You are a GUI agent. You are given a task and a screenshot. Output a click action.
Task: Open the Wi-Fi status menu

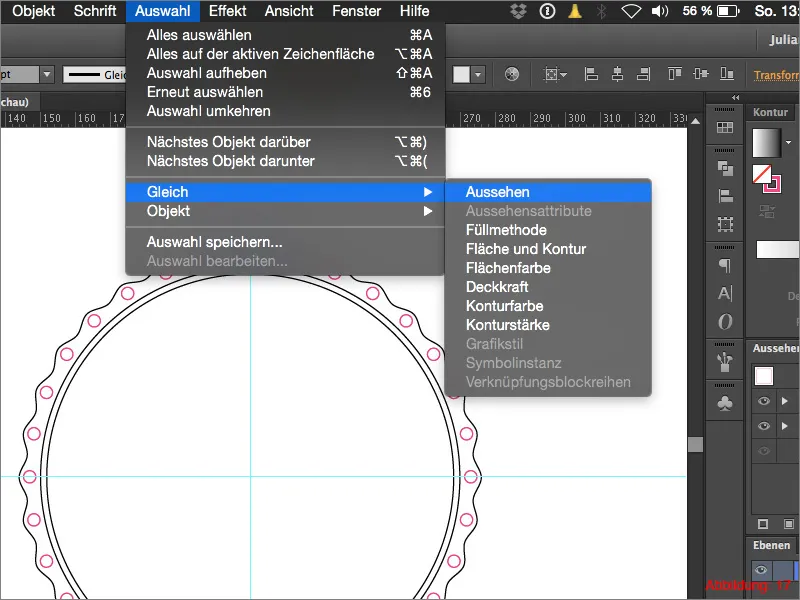pyautogui.click(x=631, y=11)
